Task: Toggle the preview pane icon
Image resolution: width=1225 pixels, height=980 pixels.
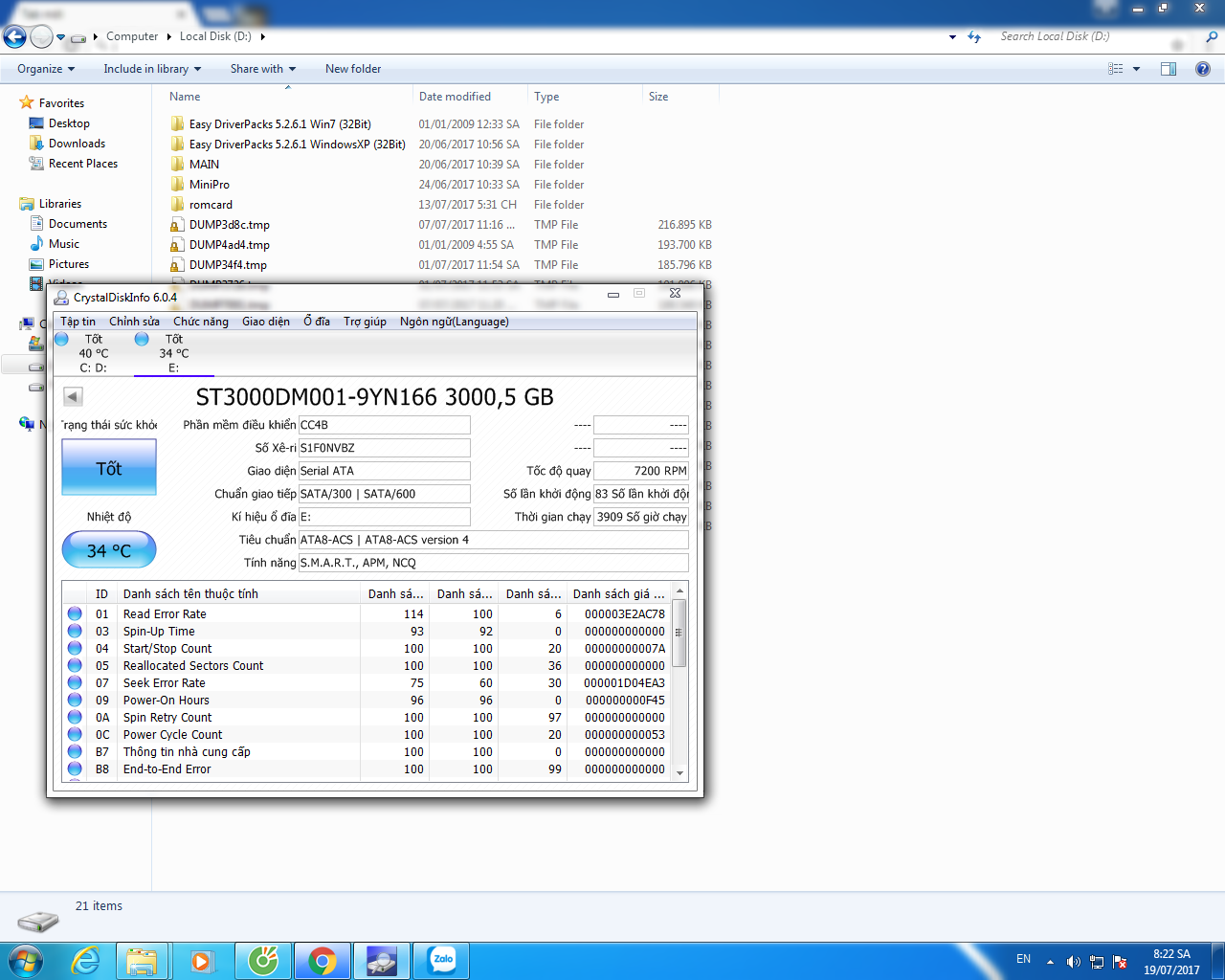Action: pos(1169,69)
